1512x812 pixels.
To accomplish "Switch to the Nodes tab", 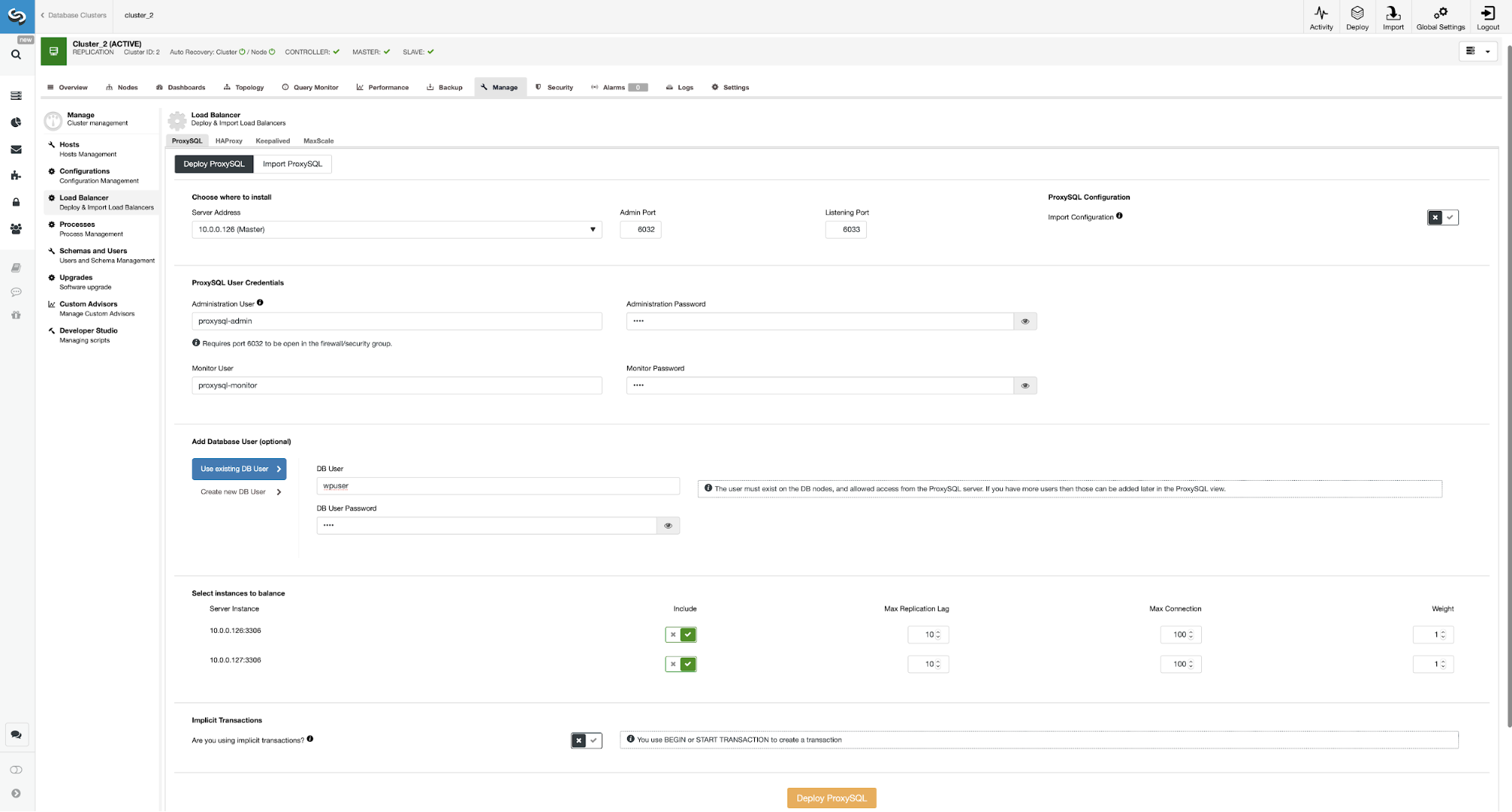I will [122, 87].
